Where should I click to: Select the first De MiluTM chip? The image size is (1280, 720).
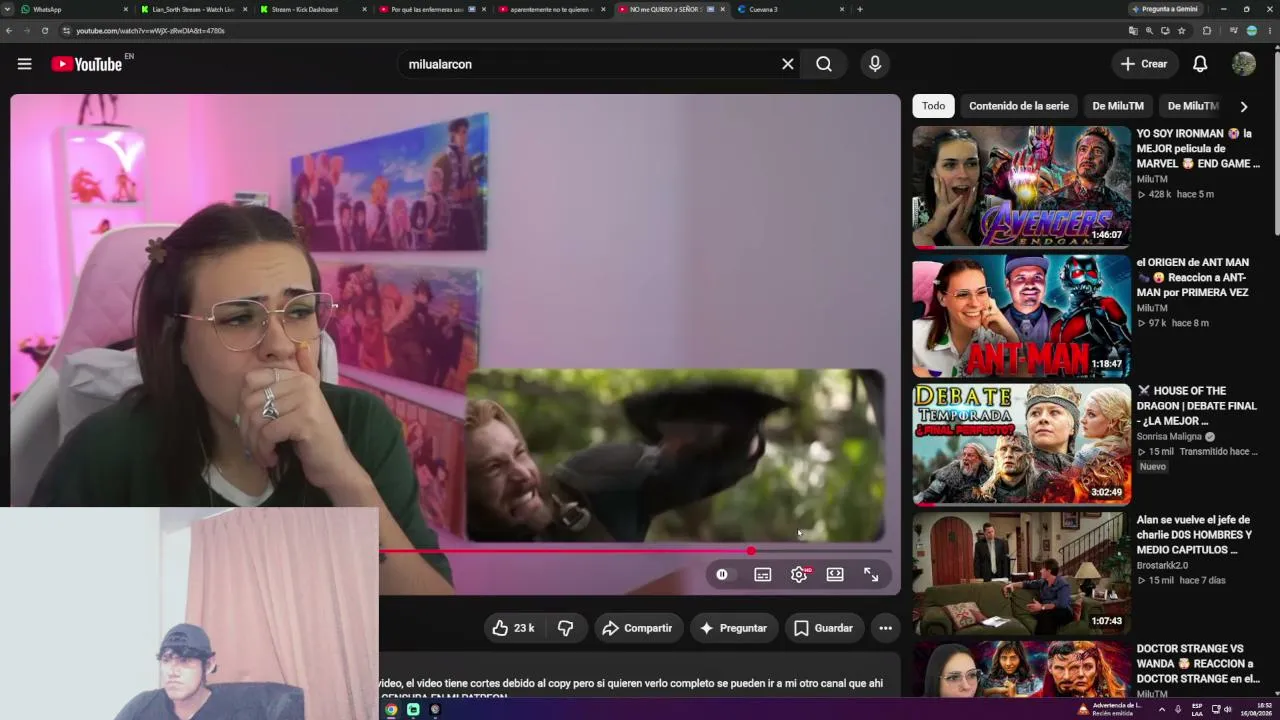1118,106
